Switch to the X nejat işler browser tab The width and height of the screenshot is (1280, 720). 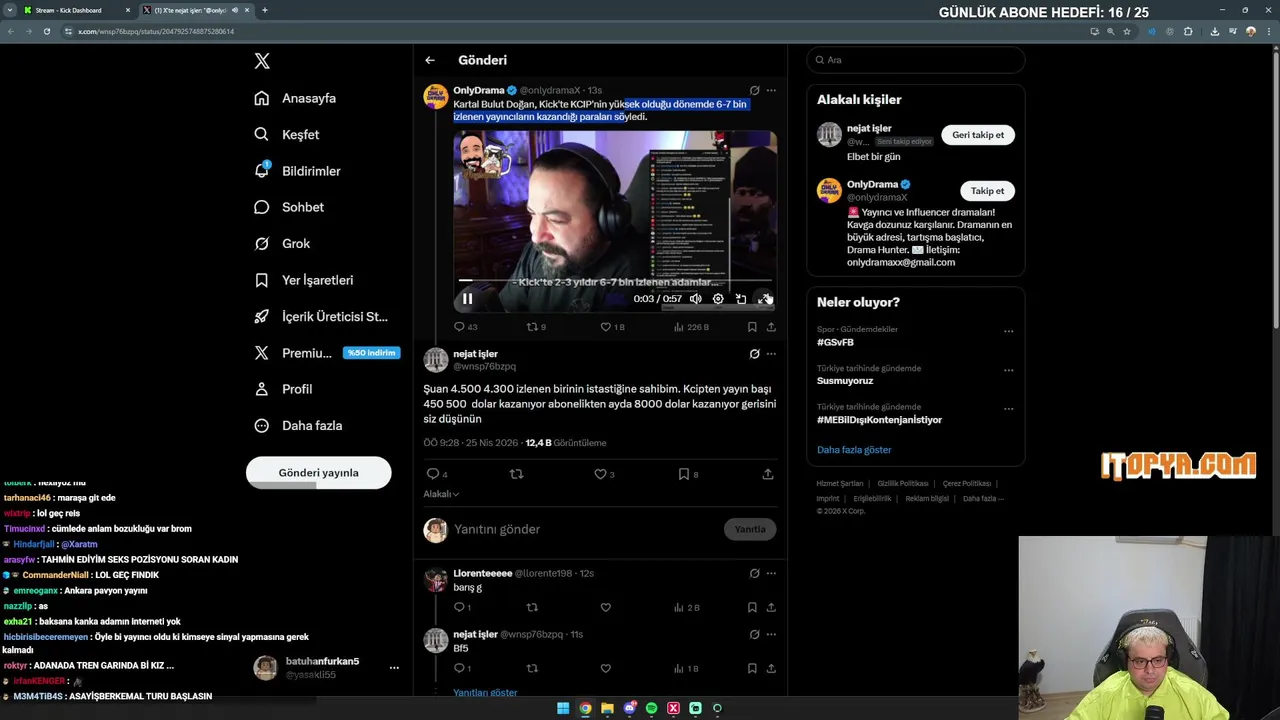pos(196,10)
